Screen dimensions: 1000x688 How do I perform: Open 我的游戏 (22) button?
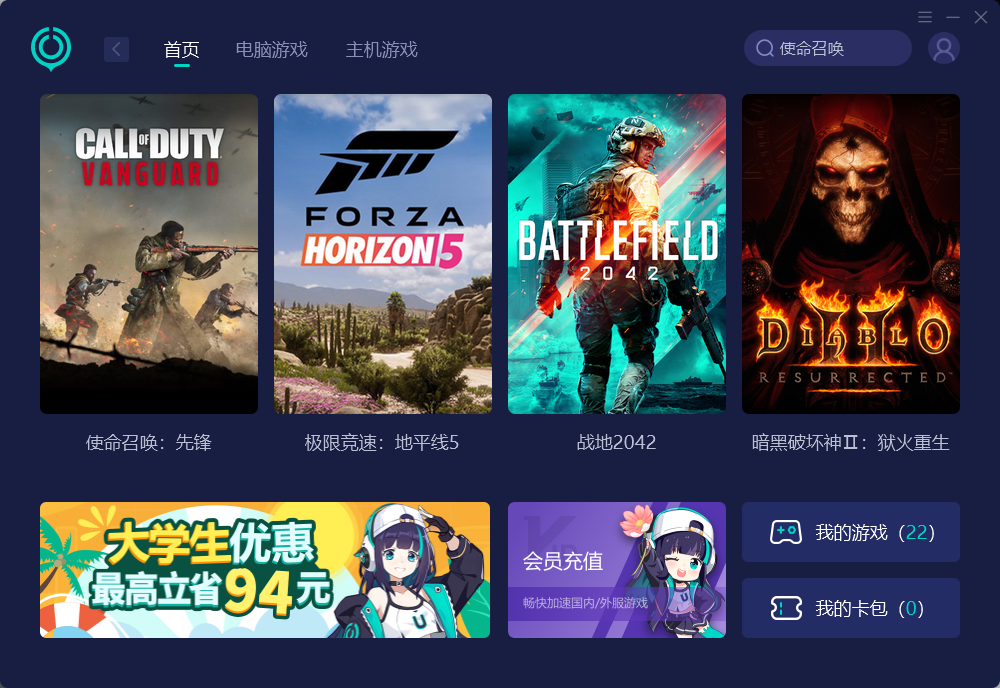[x=851, y=532]
